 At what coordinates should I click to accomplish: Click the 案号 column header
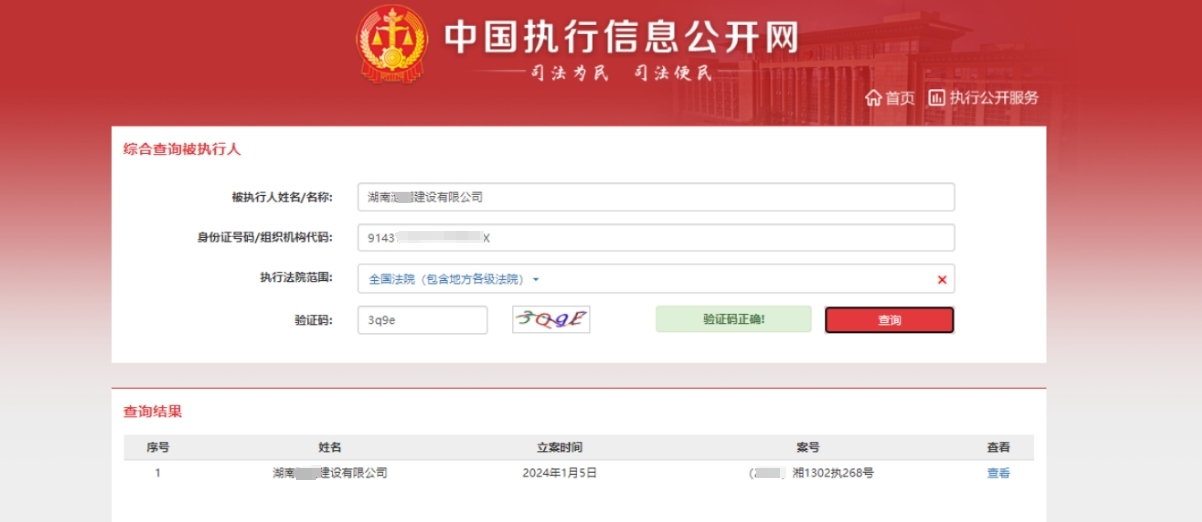pos(808,447)
